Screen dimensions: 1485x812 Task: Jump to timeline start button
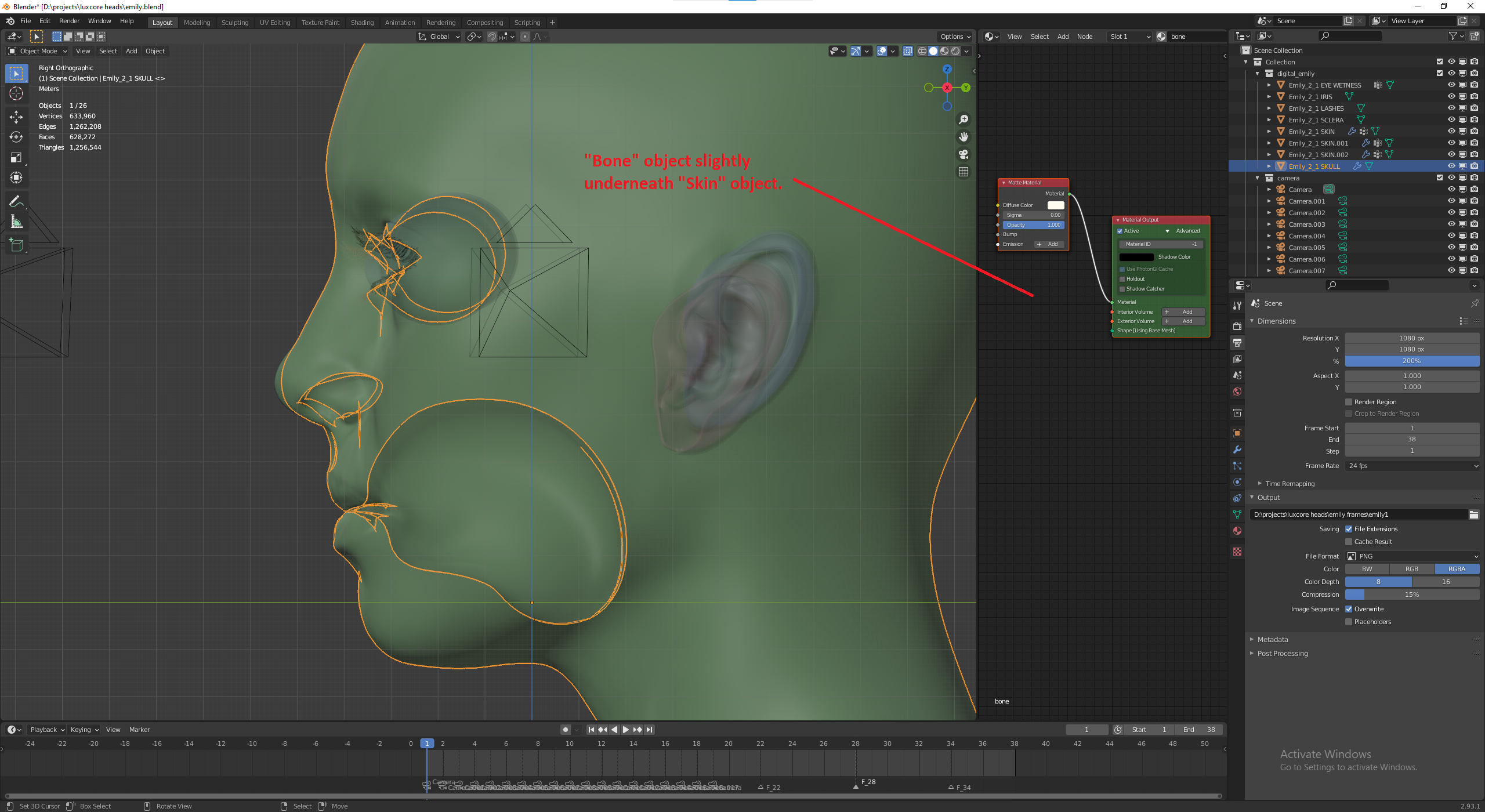[x=591, y=730]
